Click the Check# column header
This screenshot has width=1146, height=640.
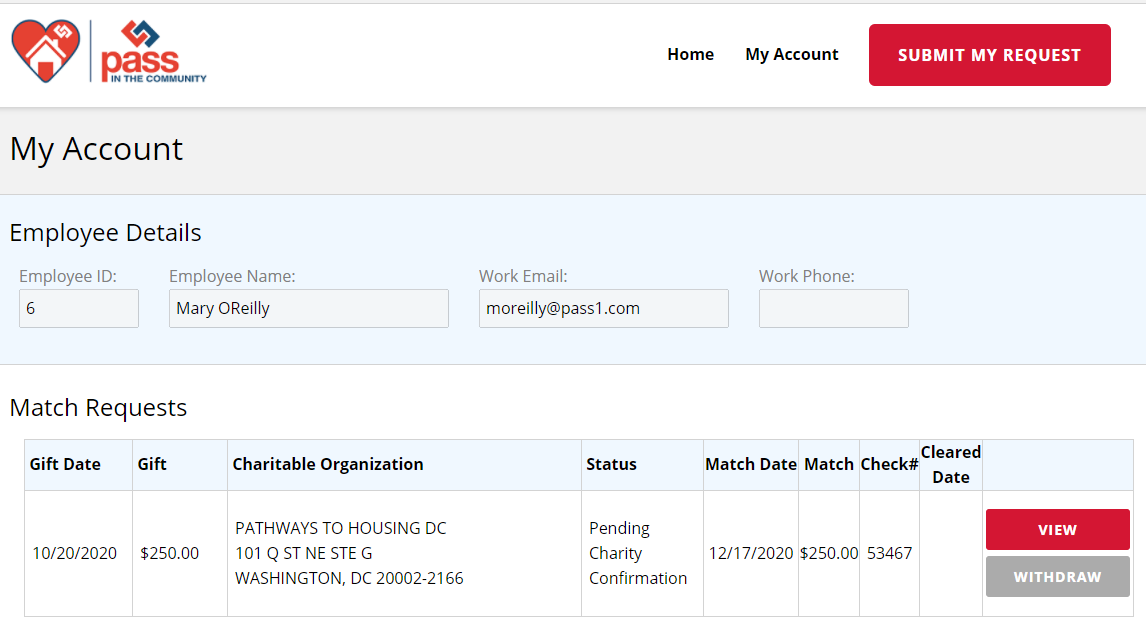[x=889, y=464]
